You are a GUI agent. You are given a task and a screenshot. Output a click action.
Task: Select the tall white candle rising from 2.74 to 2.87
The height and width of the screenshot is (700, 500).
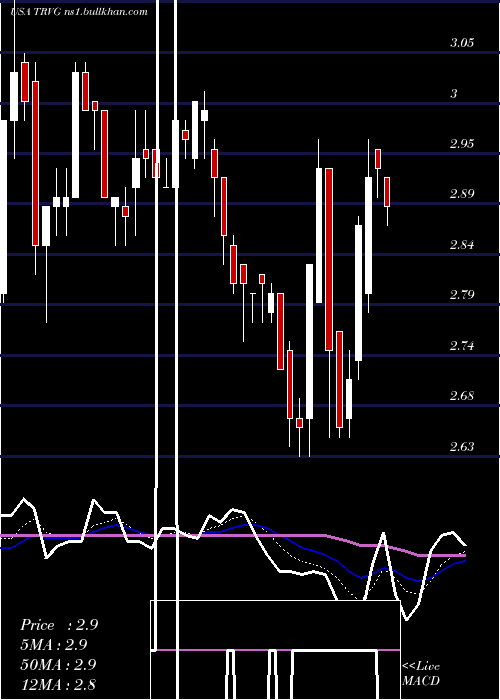[358, 293]
